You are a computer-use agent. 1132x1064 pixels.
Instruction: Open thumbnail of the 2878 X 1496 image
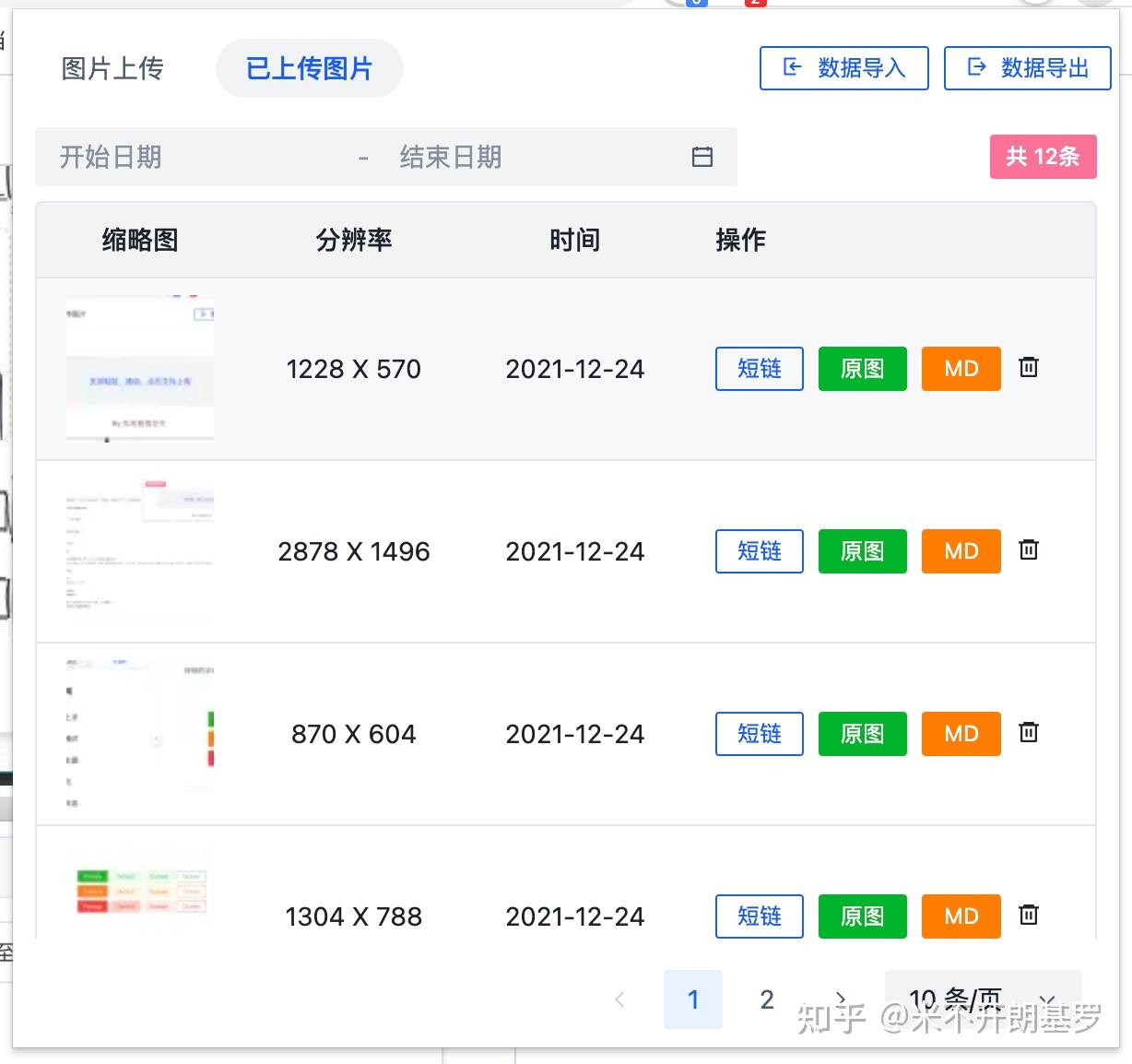pos(140,551)
